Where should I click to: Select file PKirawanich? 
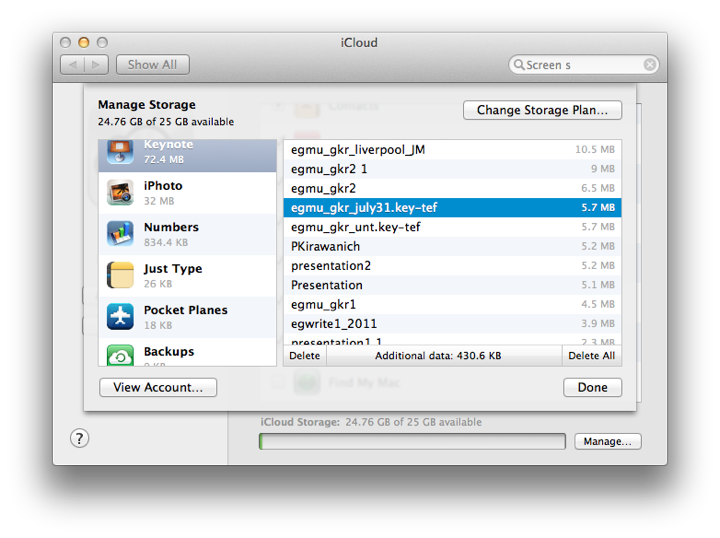[452, 246]
